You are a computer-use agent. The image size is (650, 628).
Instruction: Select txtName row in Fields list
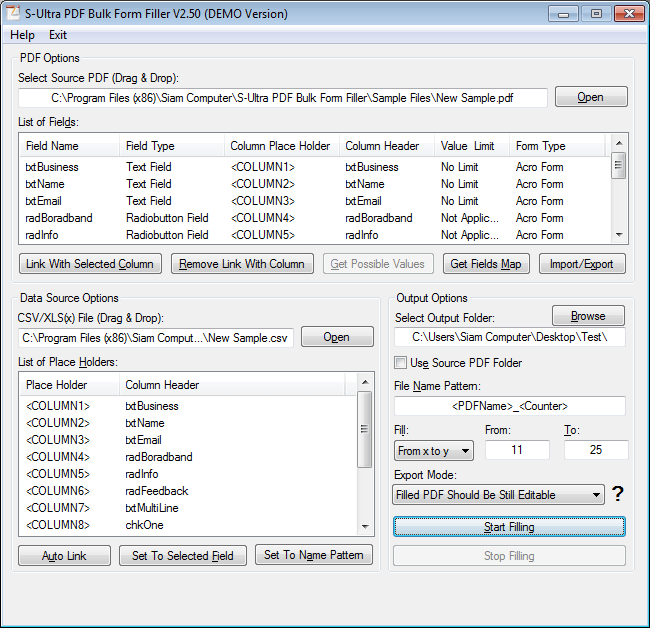(315, 184)
